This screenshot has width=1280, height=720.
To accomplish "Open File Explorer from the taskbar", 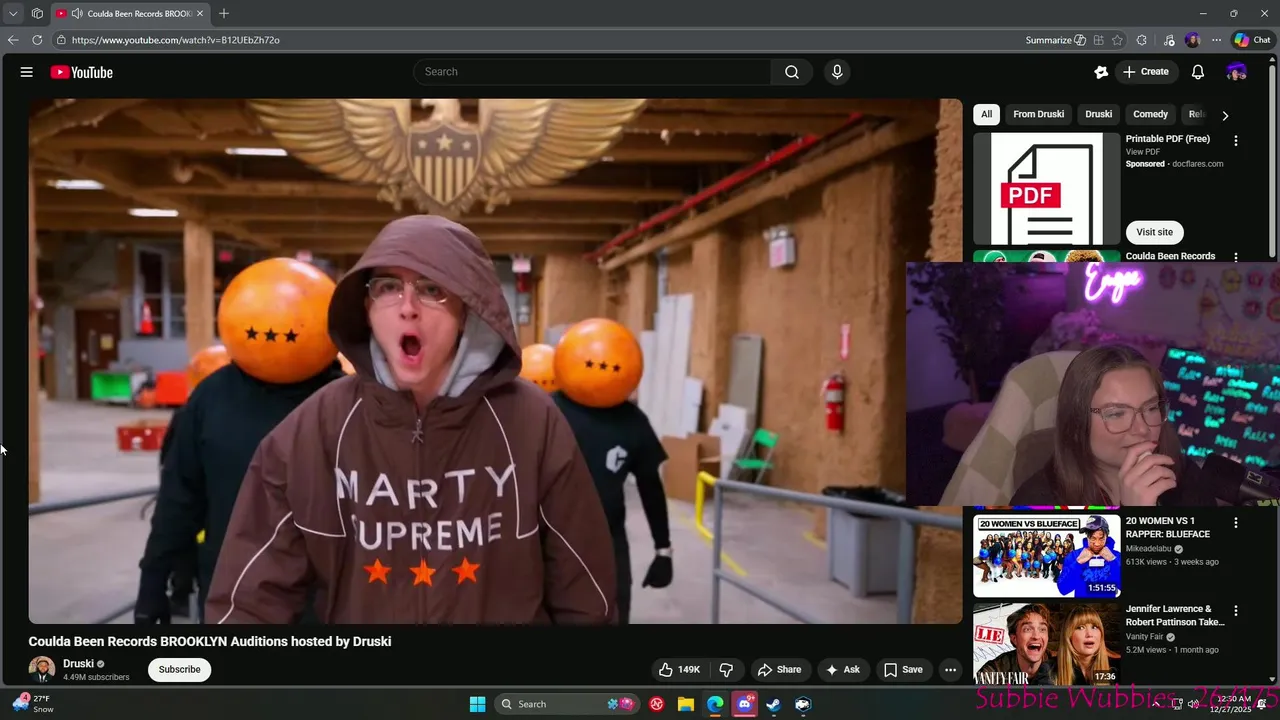I will point(686,704).
